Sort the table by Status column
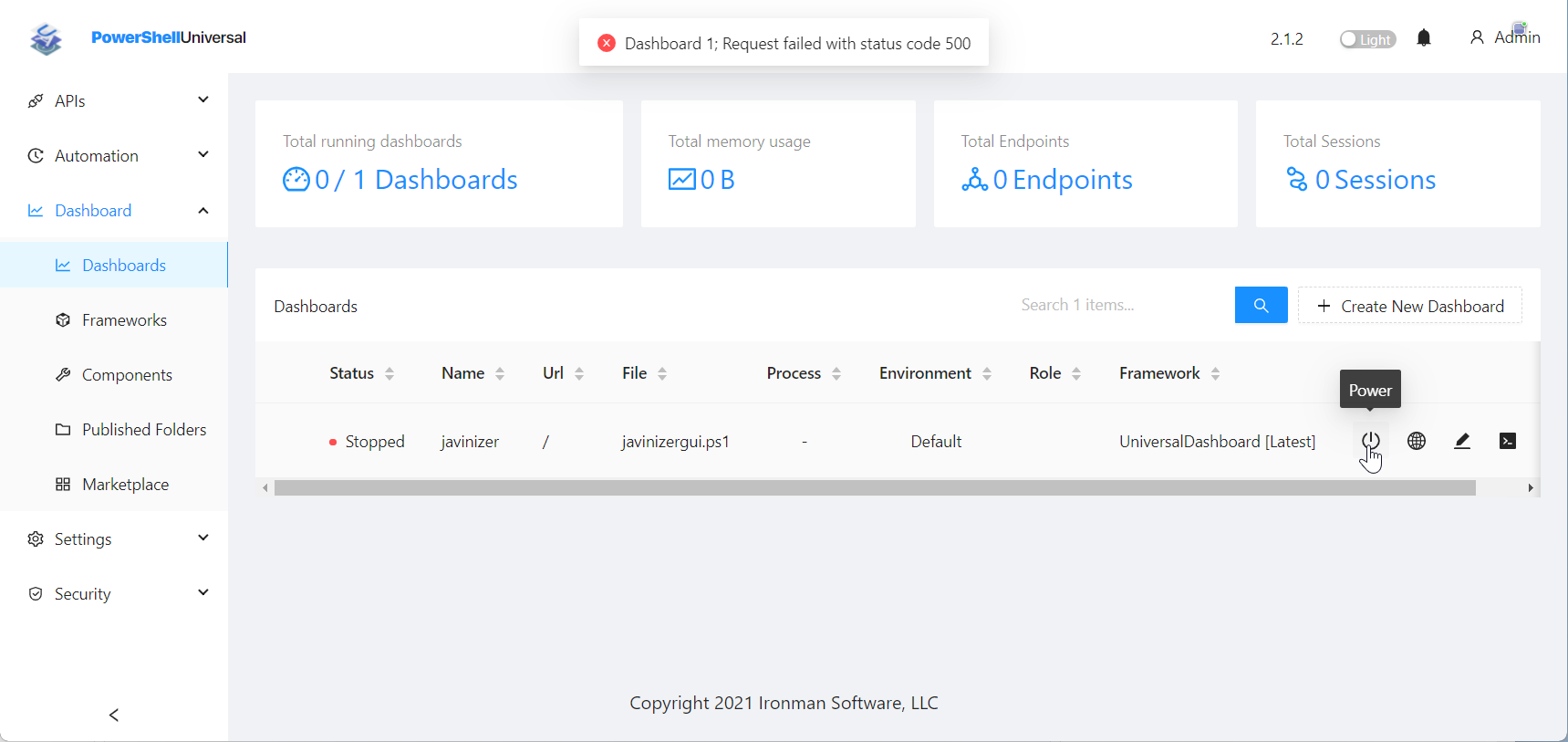 coord(362,373)
